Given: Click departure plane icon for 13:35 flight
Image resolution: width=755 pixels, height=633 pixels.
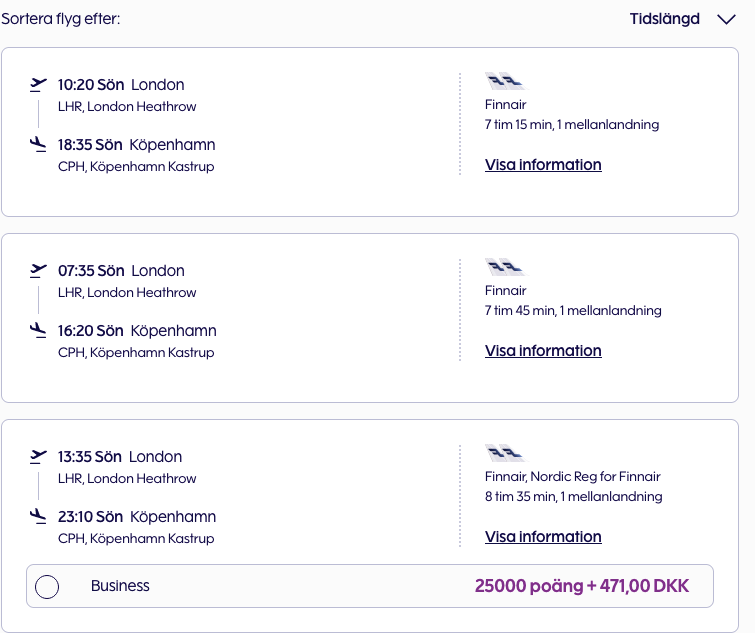Looking at the screenshot, I should pos(39,456).
